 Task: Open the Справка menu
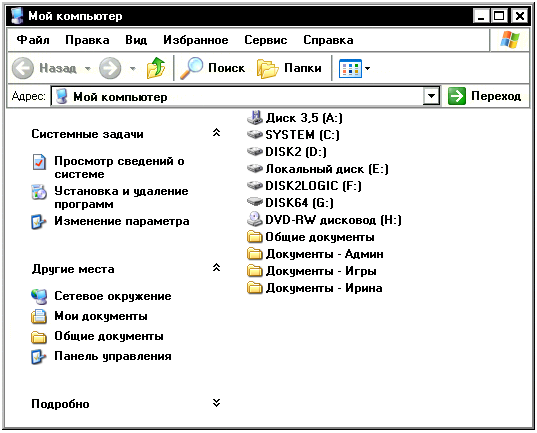coord(328,40)
